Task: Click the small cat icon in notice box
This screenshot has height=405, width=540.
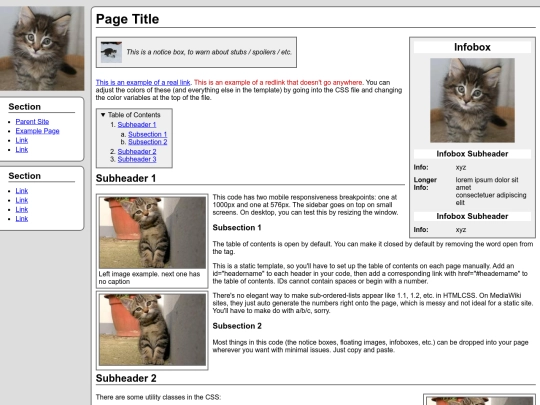Action: click(x=111, y=52)
